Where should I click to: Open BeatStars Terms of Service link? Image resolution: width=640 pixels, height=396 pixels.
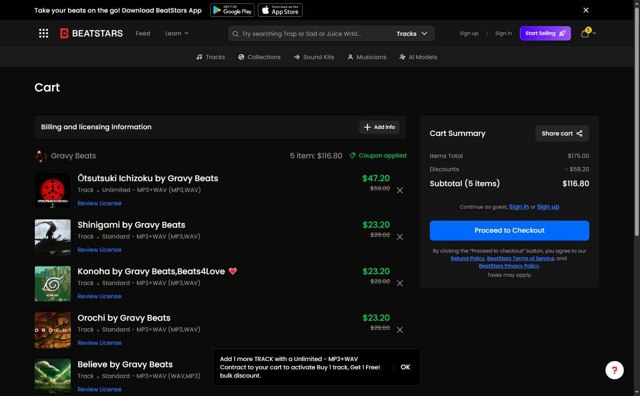click(x=520, y=258)
